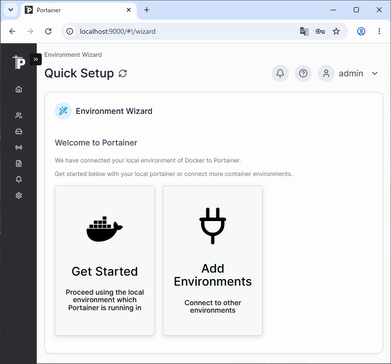Open the Chrome profile icon
Image resolution: width=391 pixels, height=364 pixels.
click(x=361, y=31)
